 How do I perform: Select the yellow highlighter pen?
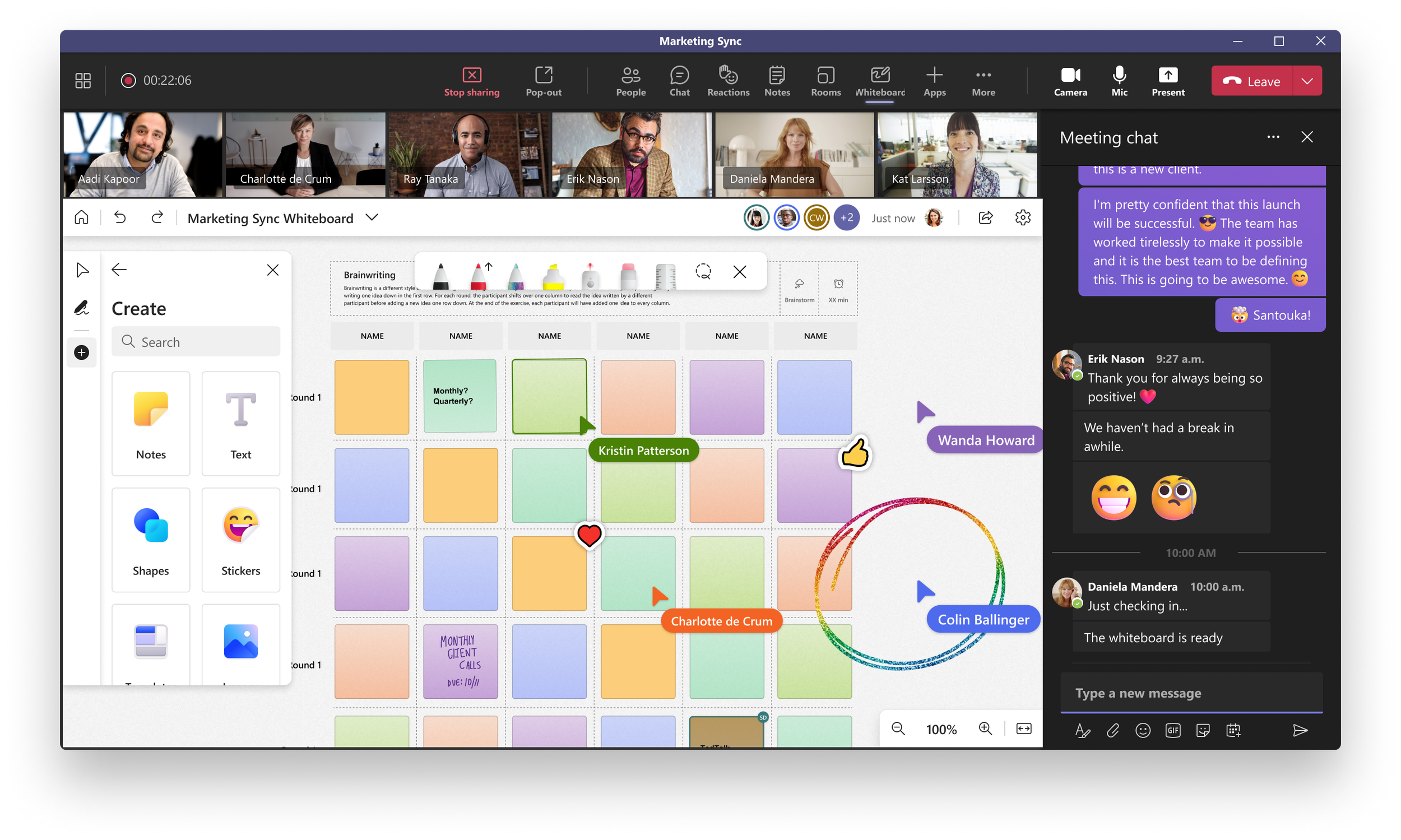tap(553, 276)
